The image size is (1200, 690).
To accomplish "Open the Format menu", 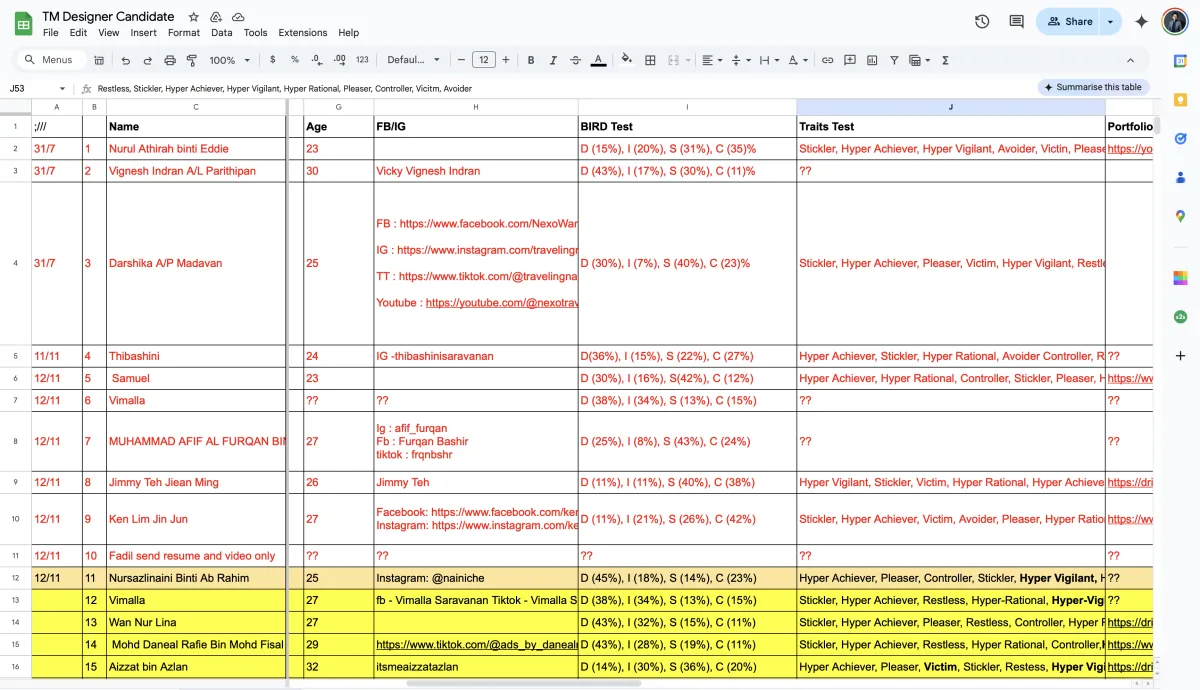I will [184, 33].
